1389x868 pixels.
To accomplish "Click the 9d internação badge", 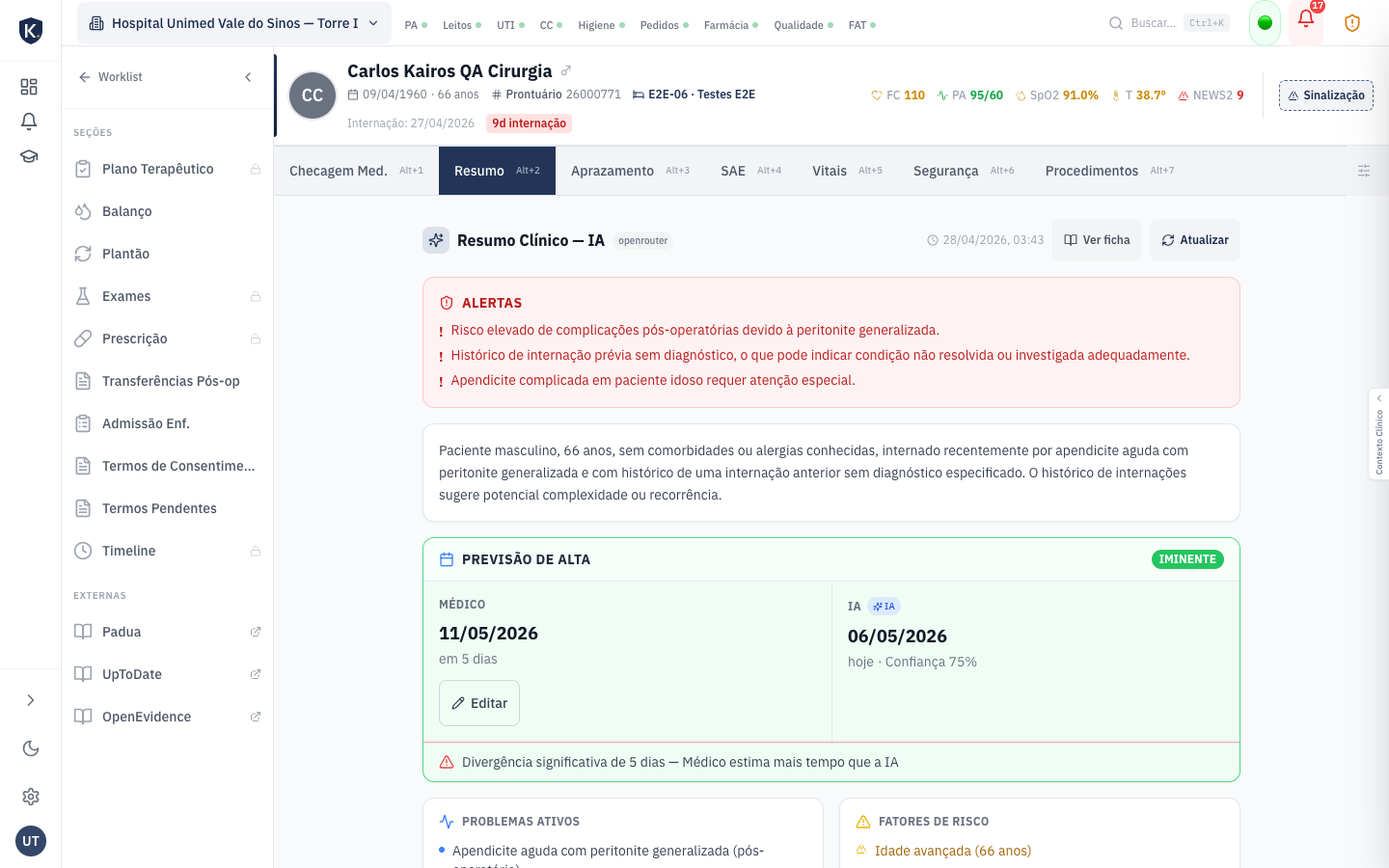I will tap(530, 123).
